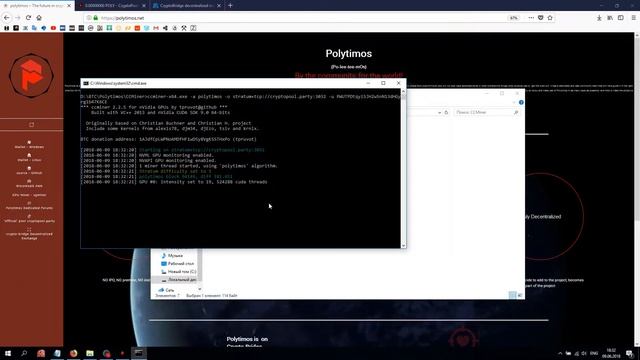Open cmd window from the taskbar
Screen dimensions: 640x360
coord(139,353)
